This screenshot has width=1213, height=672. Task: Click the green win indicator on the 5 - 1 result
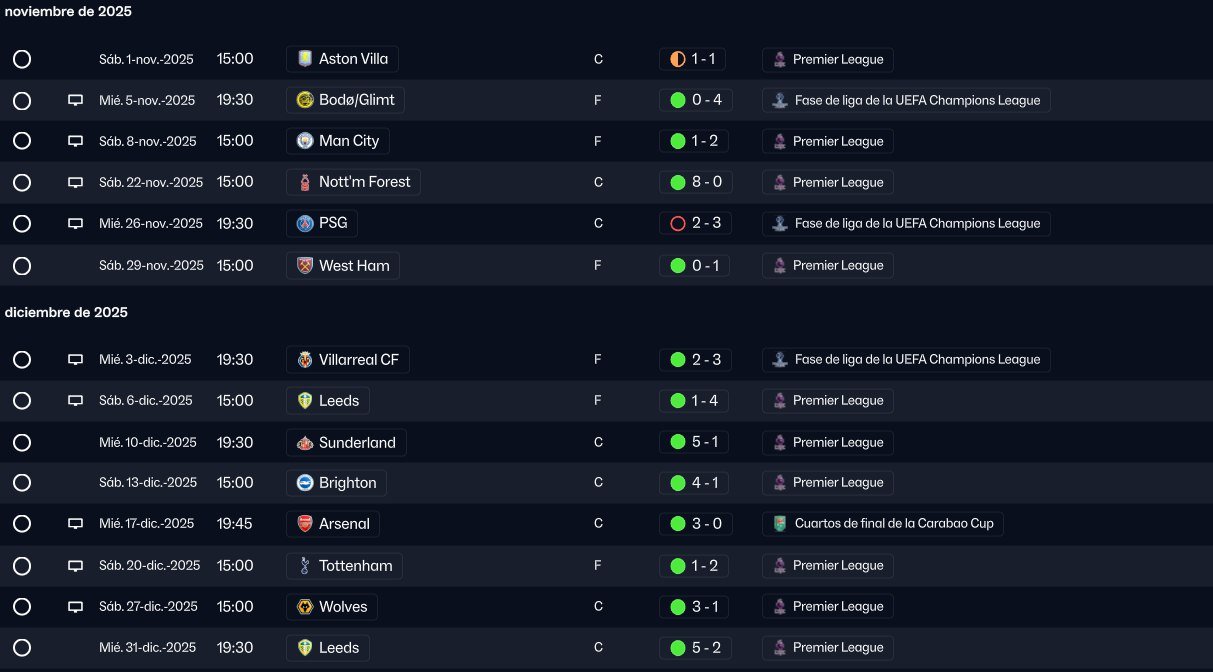(678, 442)
